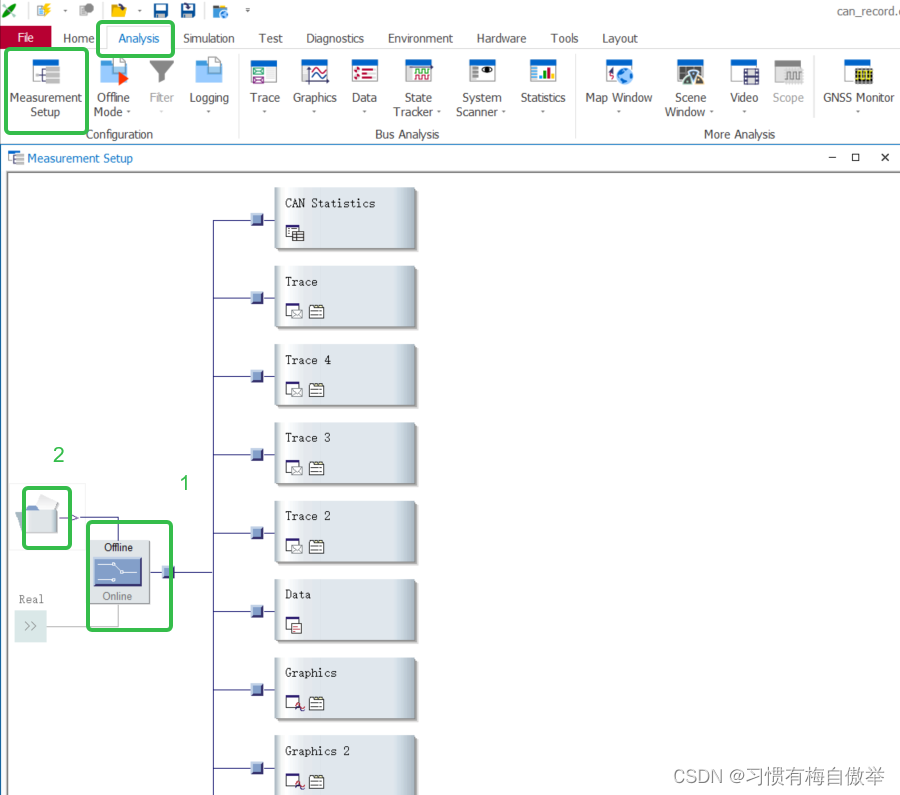Click the Filter funnel icon
Image resolution: width=900 pixels, height=795 pixels.
pos(161,72)
